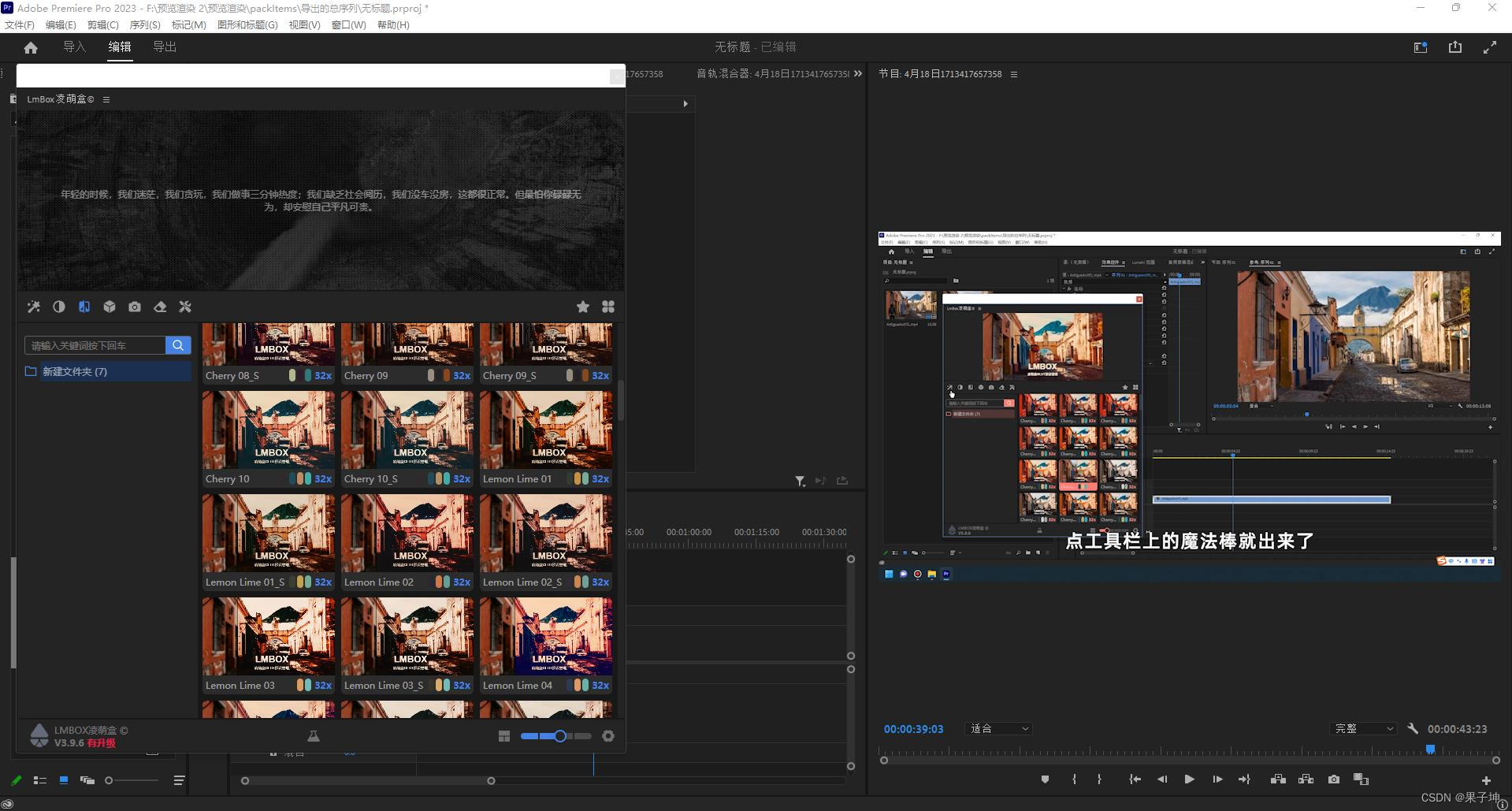Viewport: 1512px width, 811px height.
Task: Open the Program monitor panel menu
Action: tap(1014, 74)
